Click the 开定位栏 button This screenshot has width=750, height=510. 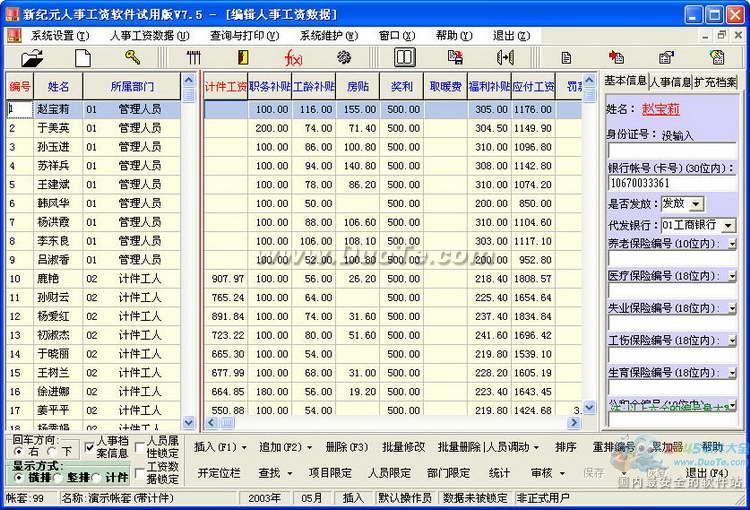(x=219, y=473)
